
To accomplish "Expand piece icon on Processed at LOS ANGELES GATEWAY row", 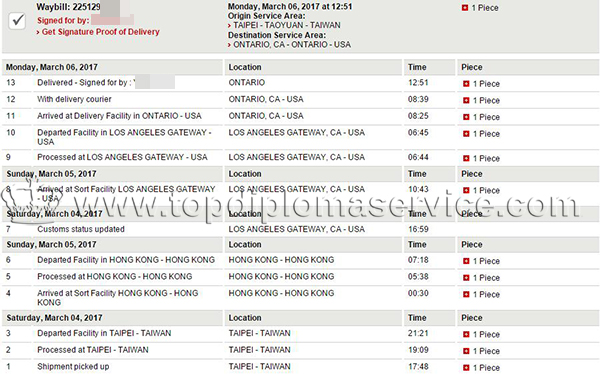I will pyautogui.click(x=466, y=158).
